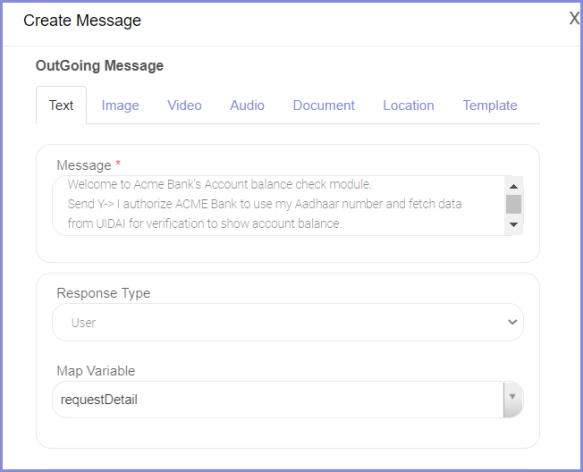Image resolution: width=583 pixels, height=472 pixels.
Task: Close the Create Message dialog
Action: 574,18
